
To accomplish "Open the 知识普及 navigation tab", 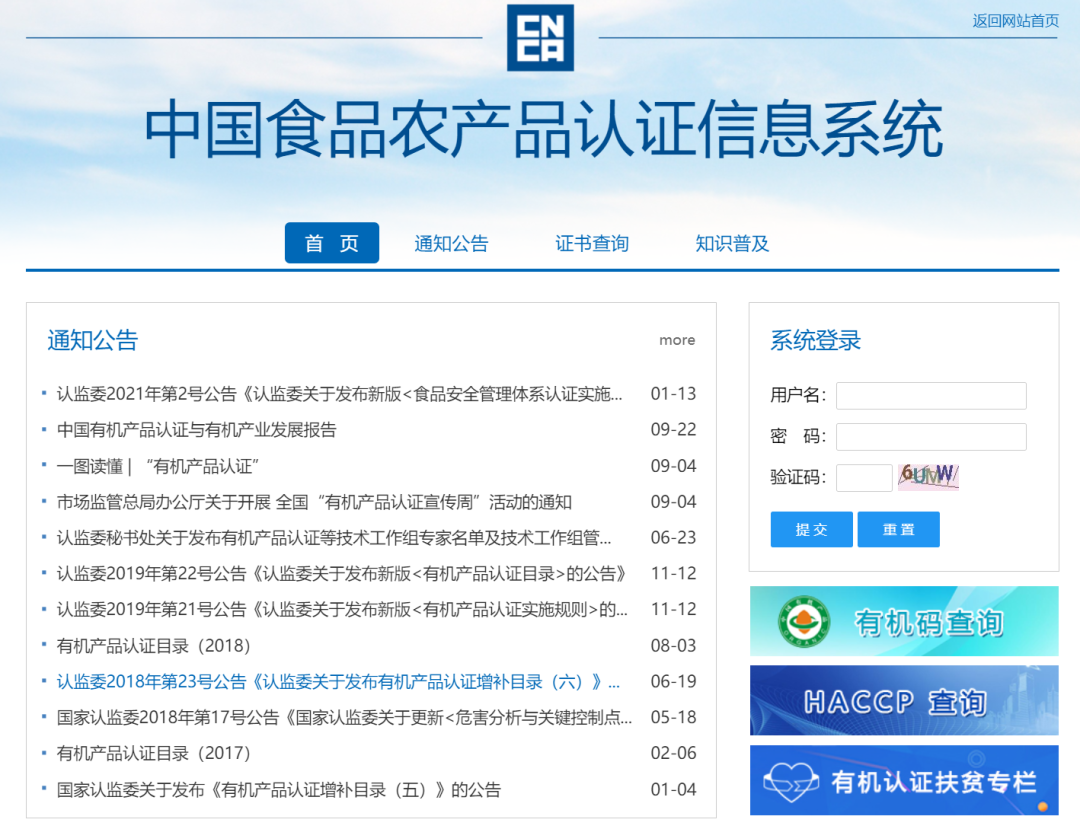I will pos(731,243).
